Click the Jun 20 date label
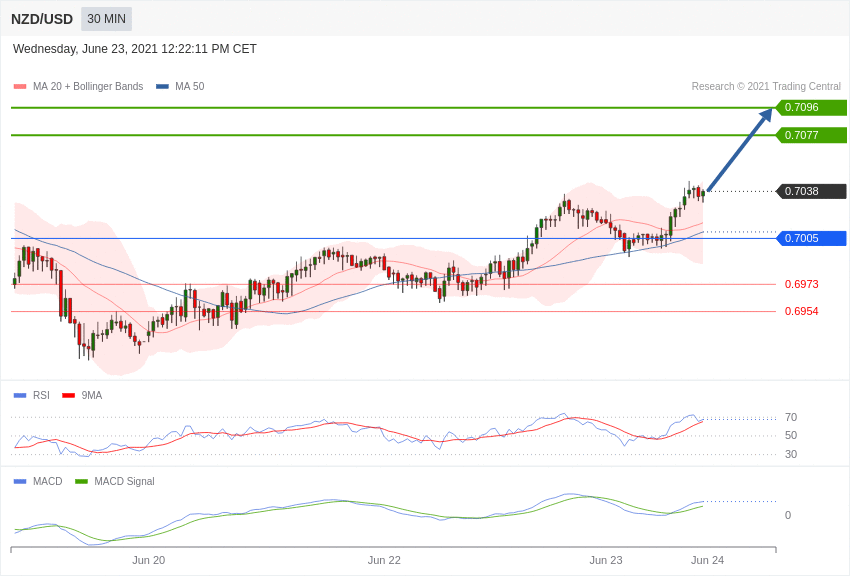This screenshot has height=576, width=850. pyautogui.click(x=149, y=560)
